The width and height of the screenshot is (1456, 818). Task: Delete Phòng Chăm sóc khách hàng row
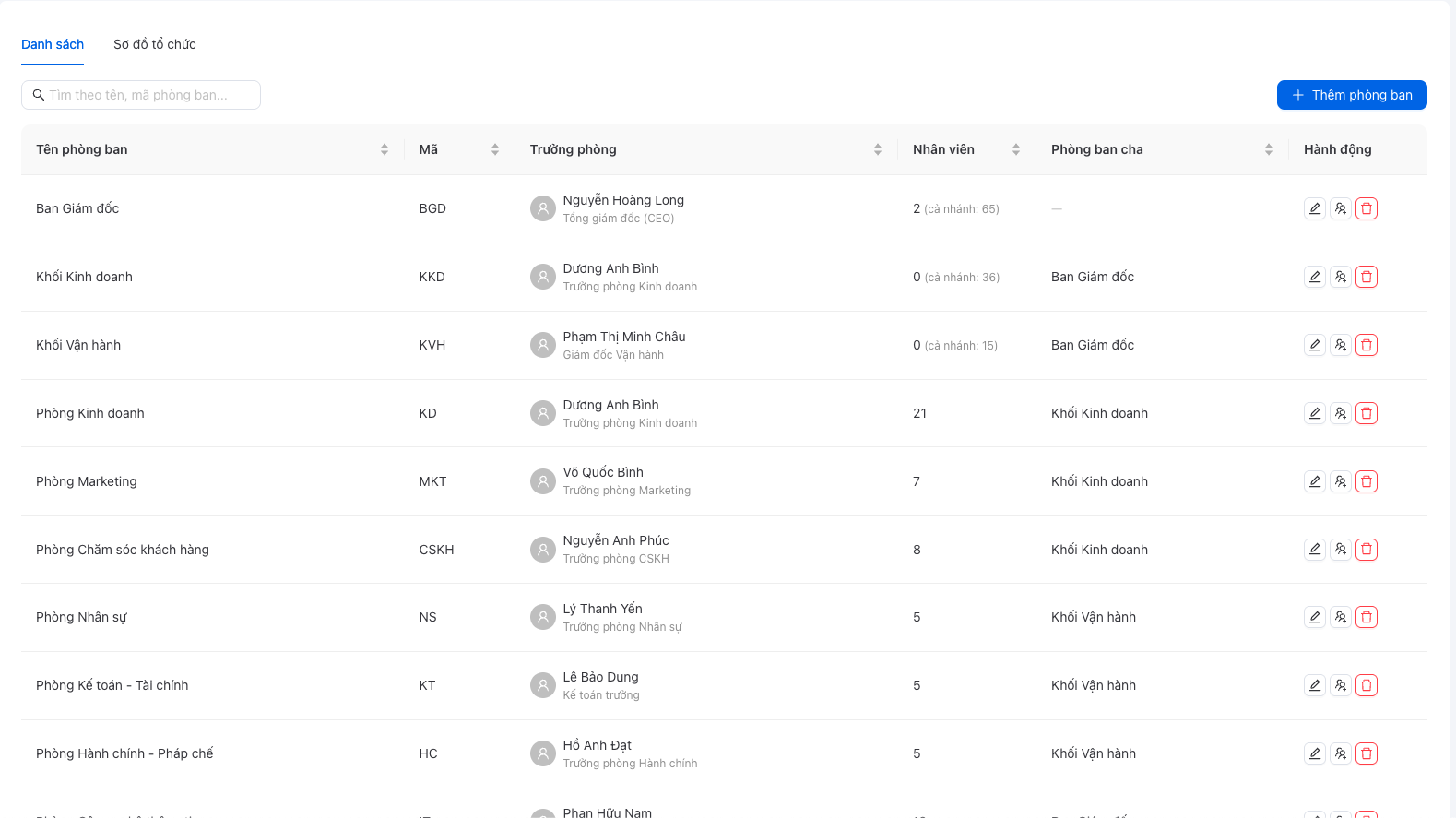click(1367, 550)
